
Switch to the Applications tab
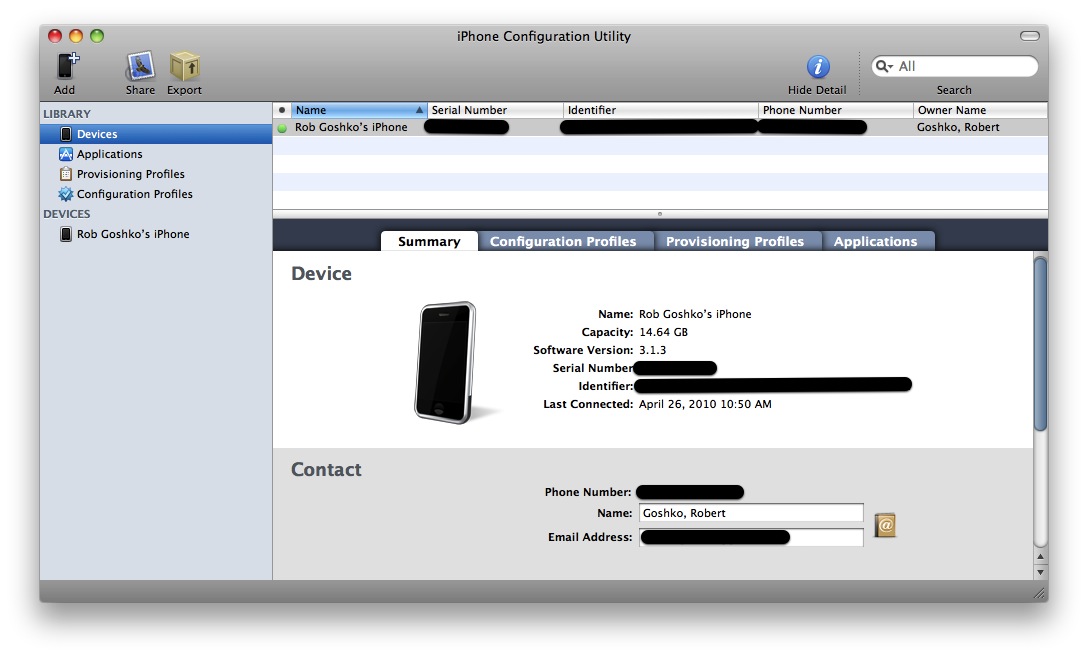876,241
